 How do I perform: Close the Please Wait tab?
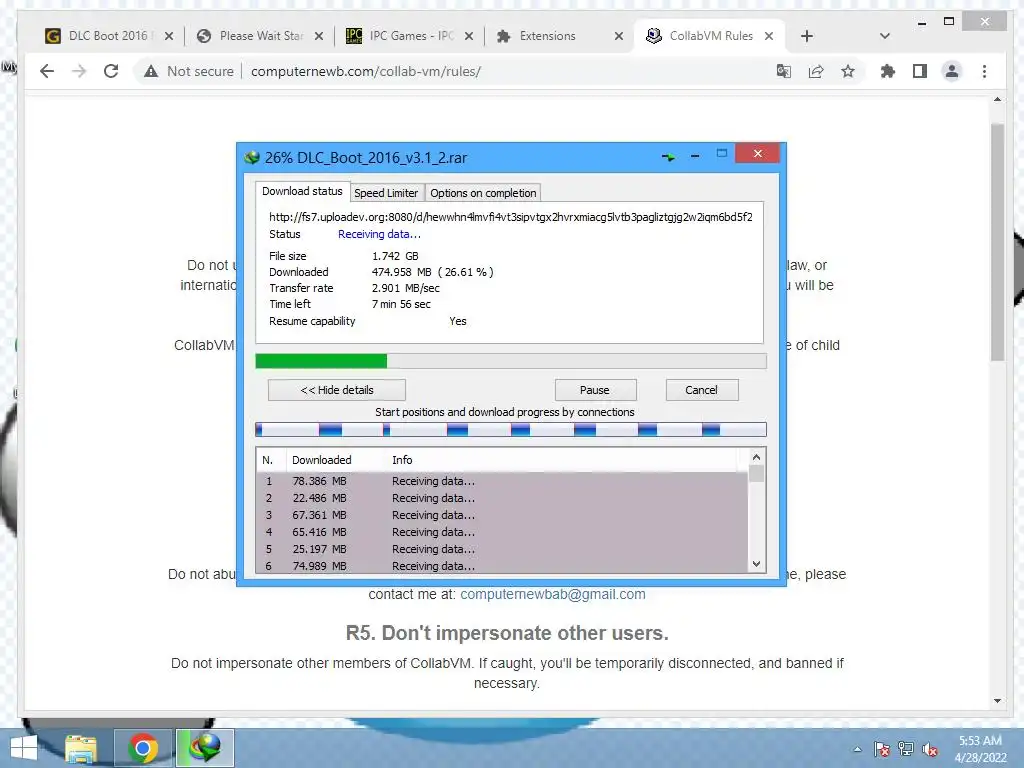point(319,36)
